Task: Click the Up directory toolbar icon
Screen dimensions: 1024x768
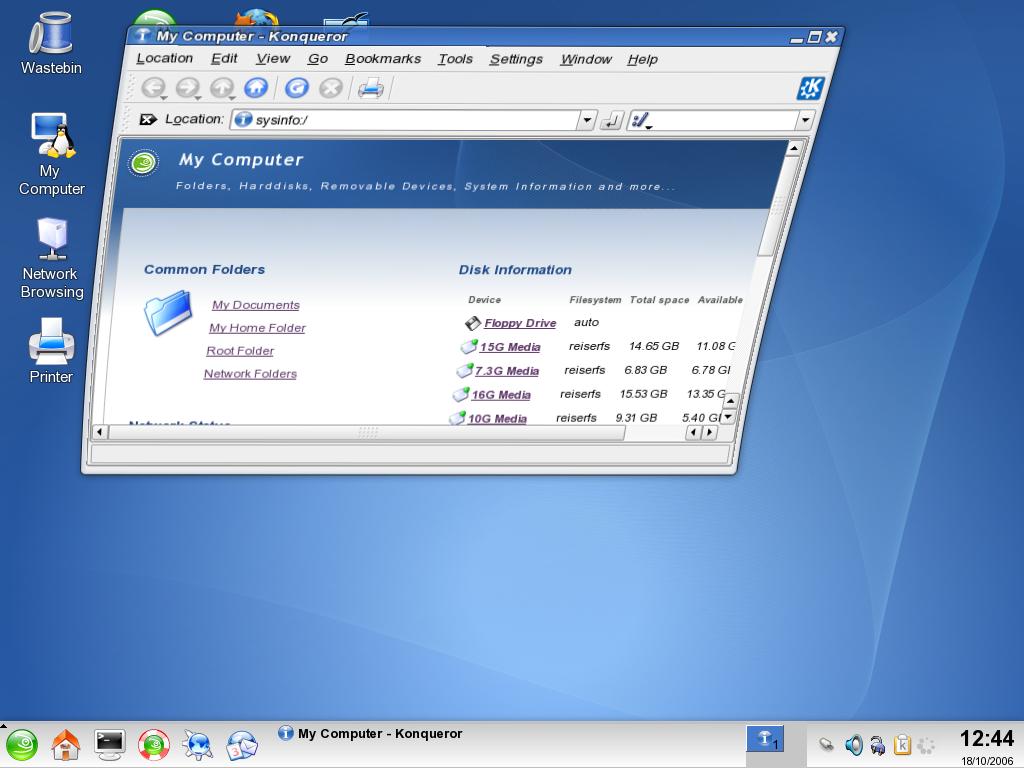Action: point(222,88)
